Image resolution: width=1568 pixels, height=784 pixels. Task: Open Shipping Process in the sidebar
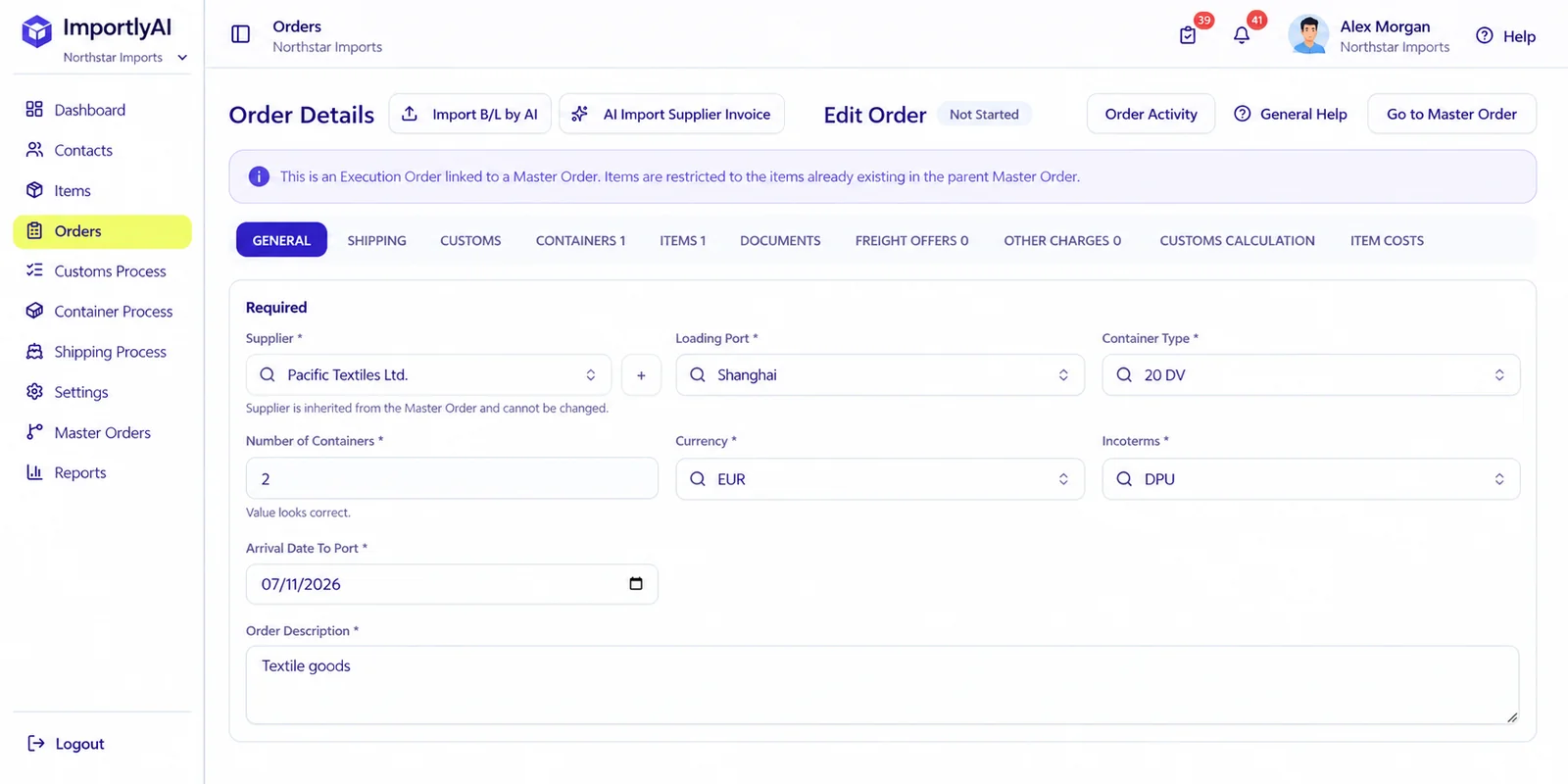click(102, 352)
